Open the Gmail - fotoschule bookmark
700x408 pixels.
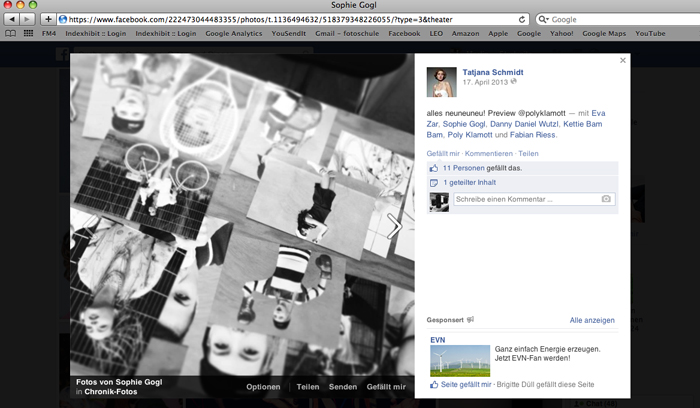[x=347, y=33]
